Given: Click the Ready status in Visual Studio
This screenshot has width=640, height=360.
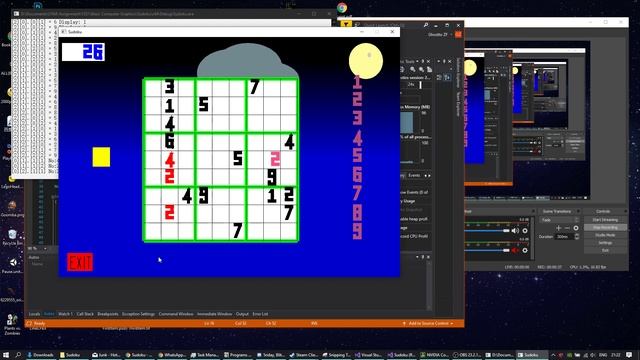Looking at the screenshot, I should [39, 323].
